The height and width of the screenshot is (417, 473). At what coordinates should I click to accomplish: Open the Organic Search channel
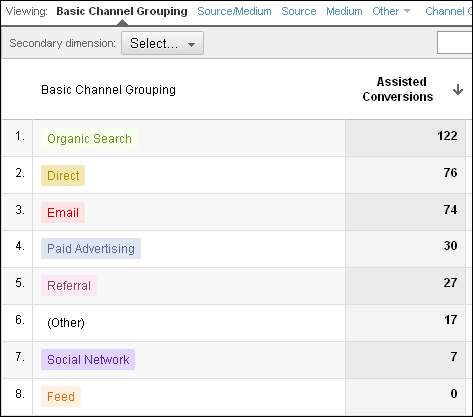point(89,138)
